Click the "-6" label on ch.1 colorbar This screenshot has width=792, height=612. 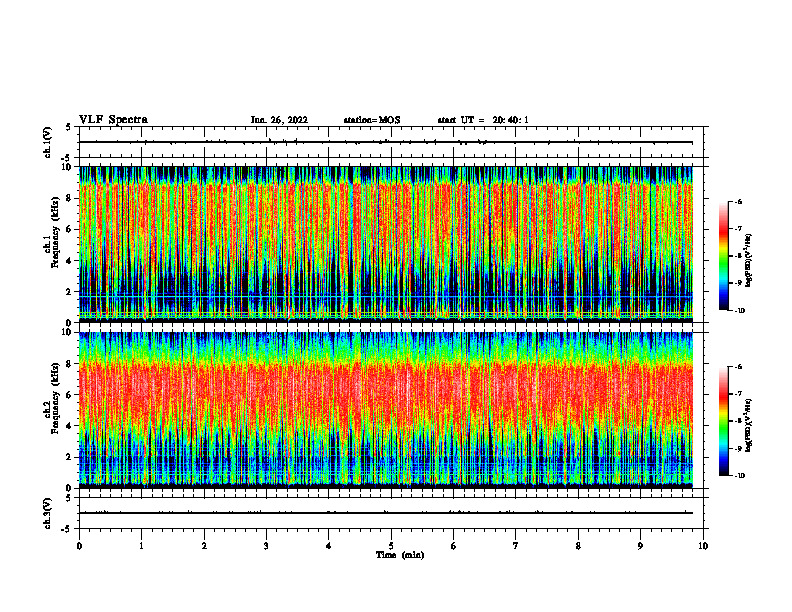pos(738,201)
